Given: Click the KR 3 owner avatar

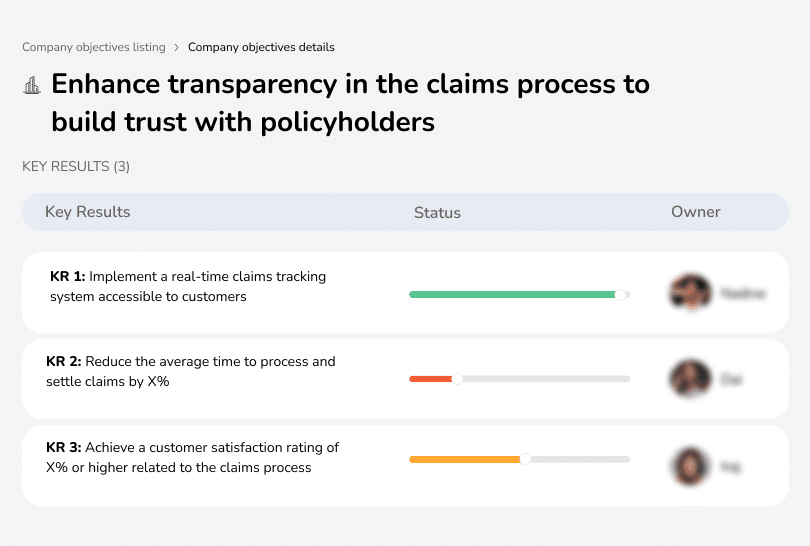Looking at the screenshot, I should tap(690, 465).
